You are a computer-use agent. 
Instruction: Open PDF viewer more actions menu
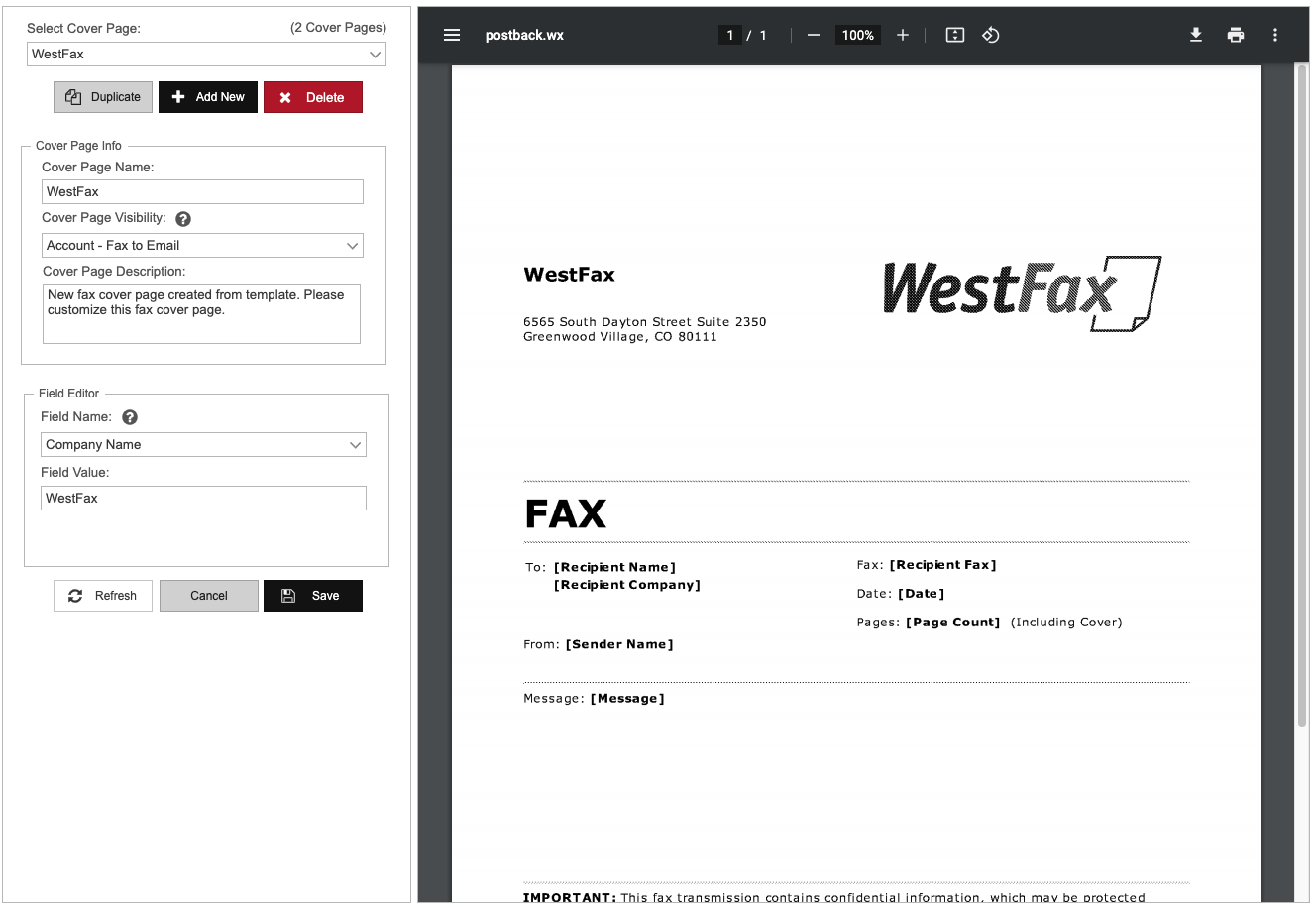click(1275, 35)
